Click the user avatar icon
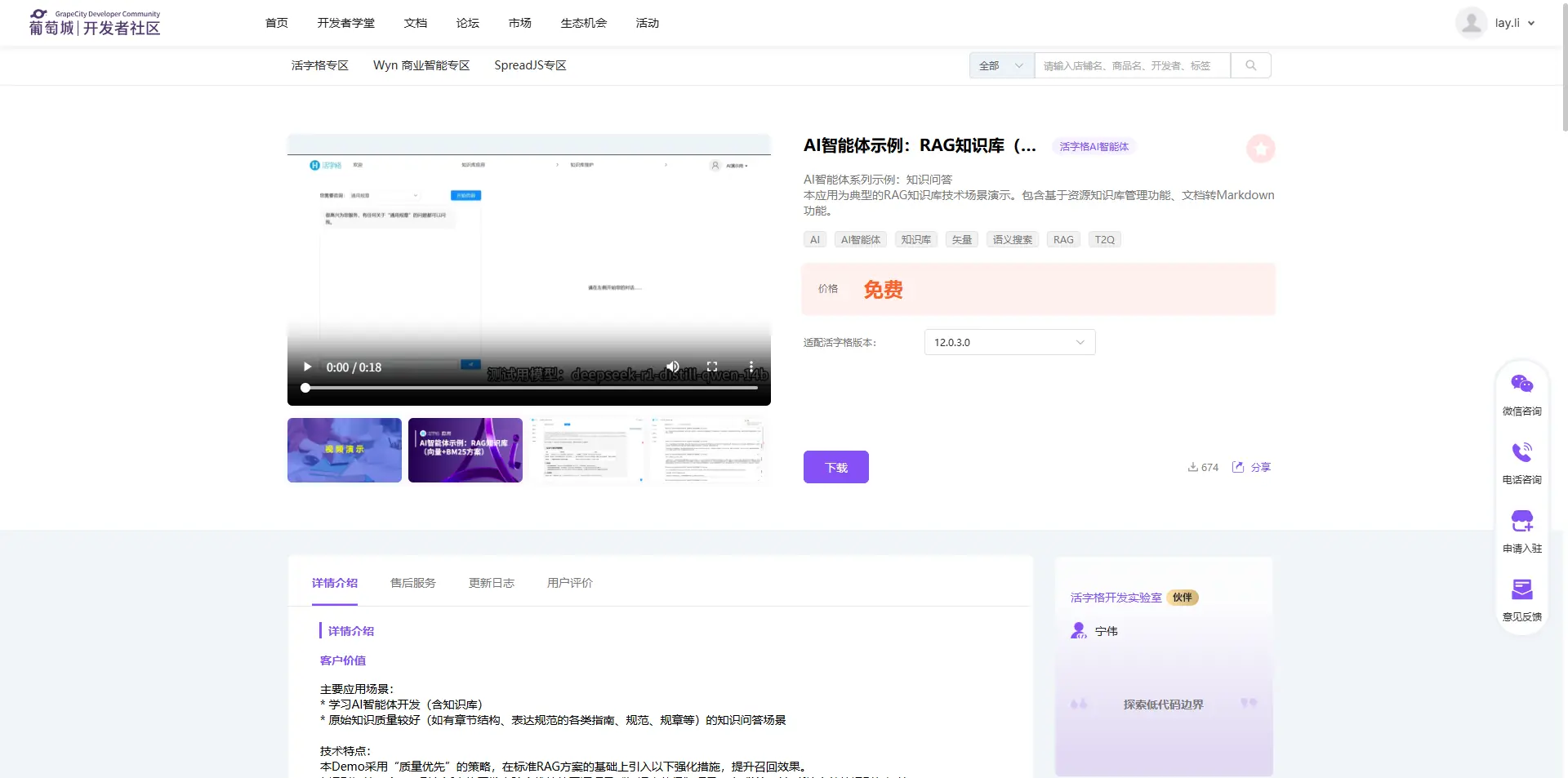This screenshot has width=1568, height=778. point(1472,23)
